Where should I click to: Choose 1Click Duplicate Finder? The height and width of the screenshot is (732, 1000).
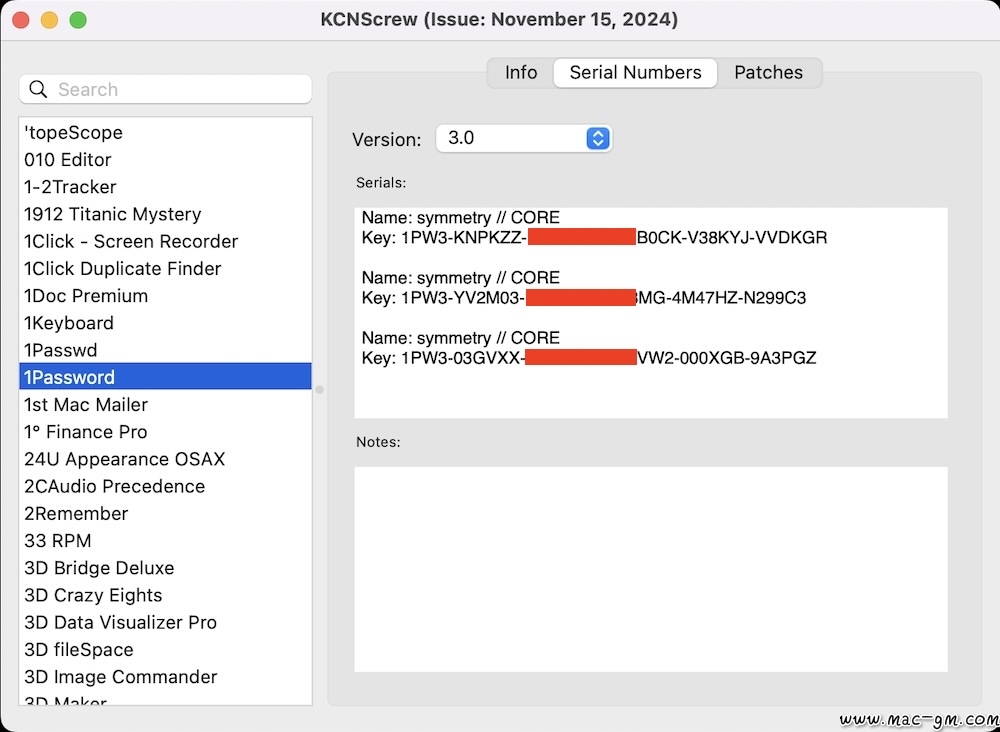pos(166,268)
